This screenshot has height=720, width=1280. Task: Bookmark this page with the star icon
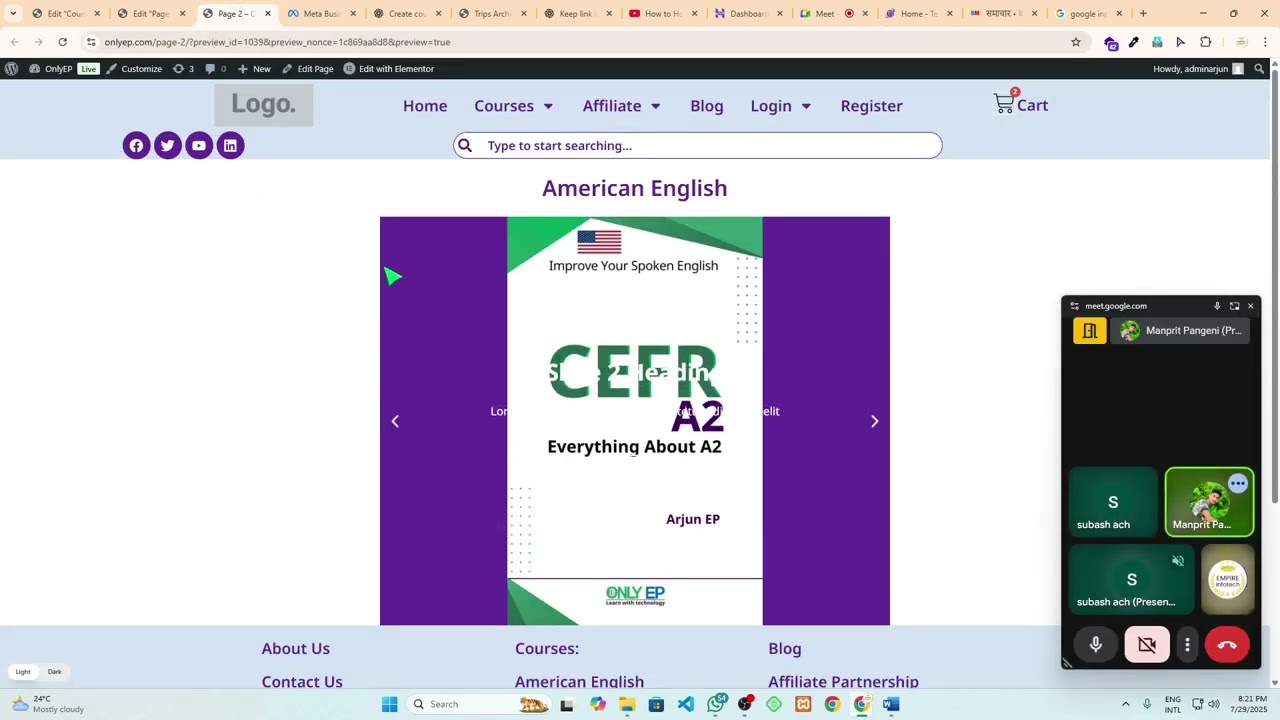1076,42
